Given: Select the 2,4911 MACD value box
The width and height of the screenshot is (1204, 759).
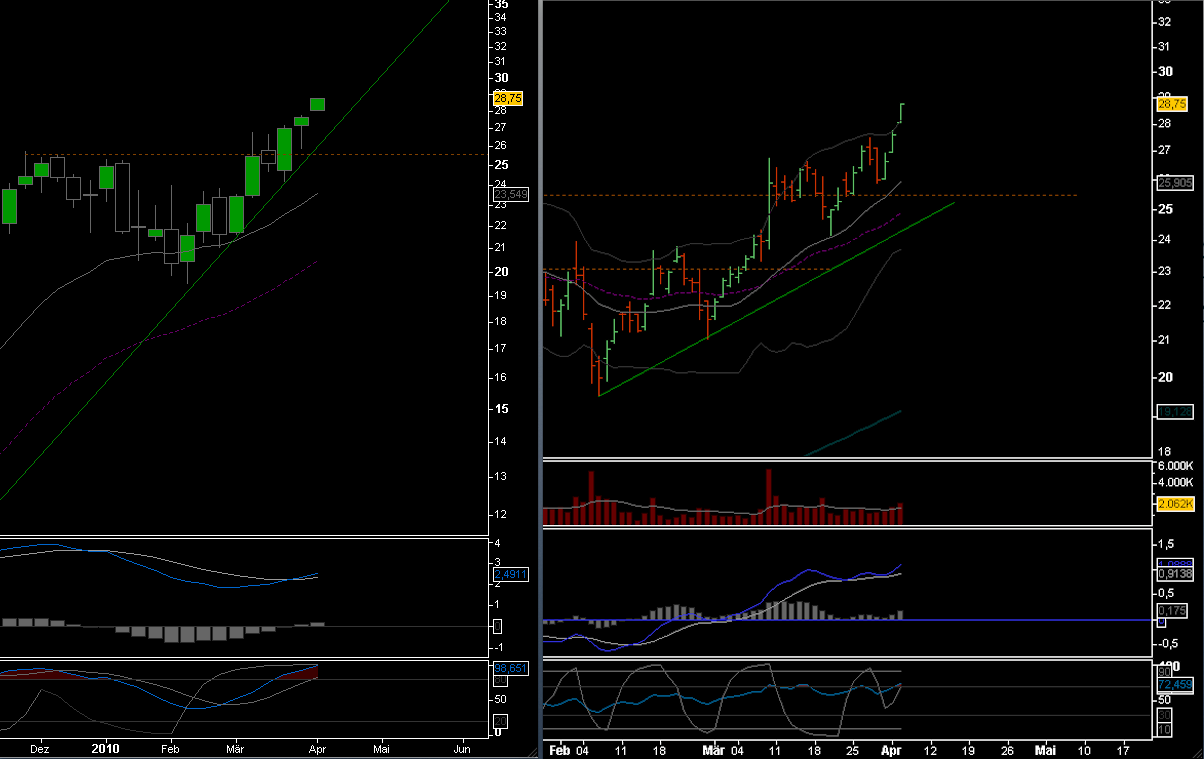Looking at the screenshot, I should pyautogui.click(x=509, y=573).
